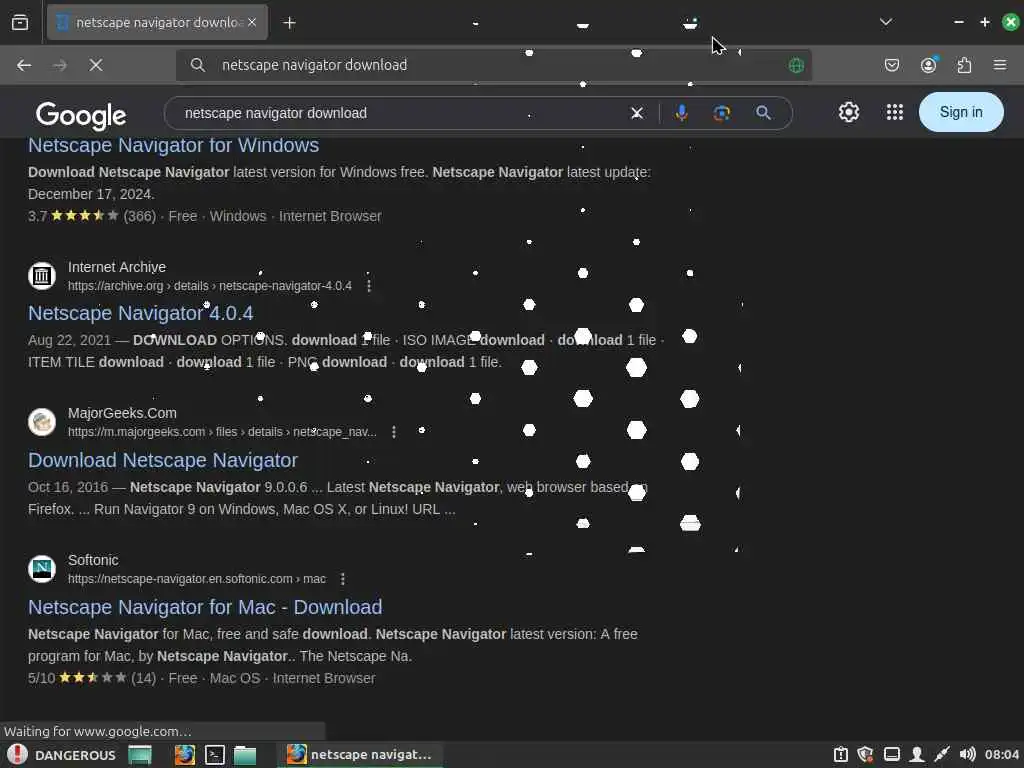
Task: Open the Firefox hamburger menu
Action: [x=1000, y=65]
